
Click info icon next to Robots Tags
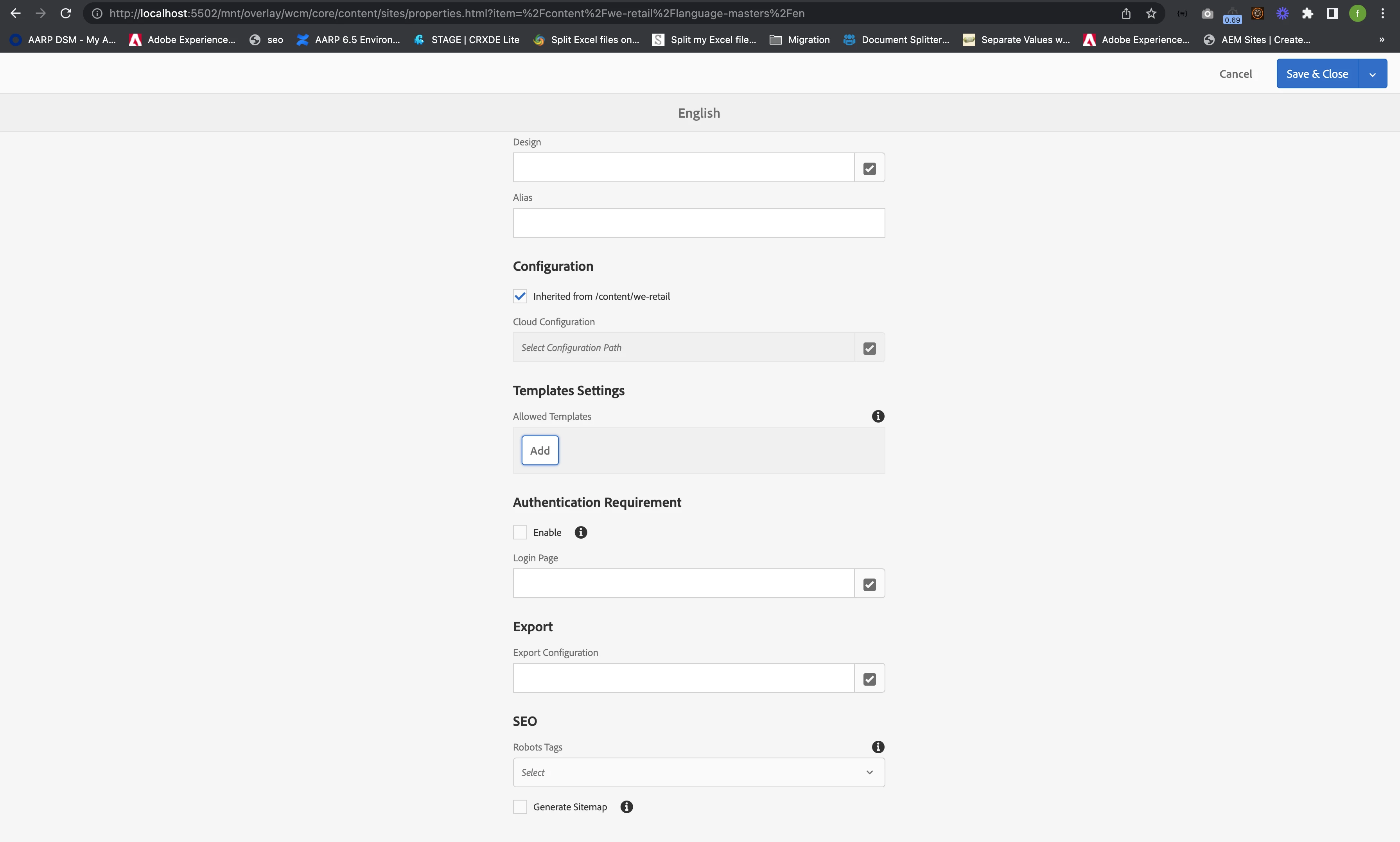coord(877,747)
